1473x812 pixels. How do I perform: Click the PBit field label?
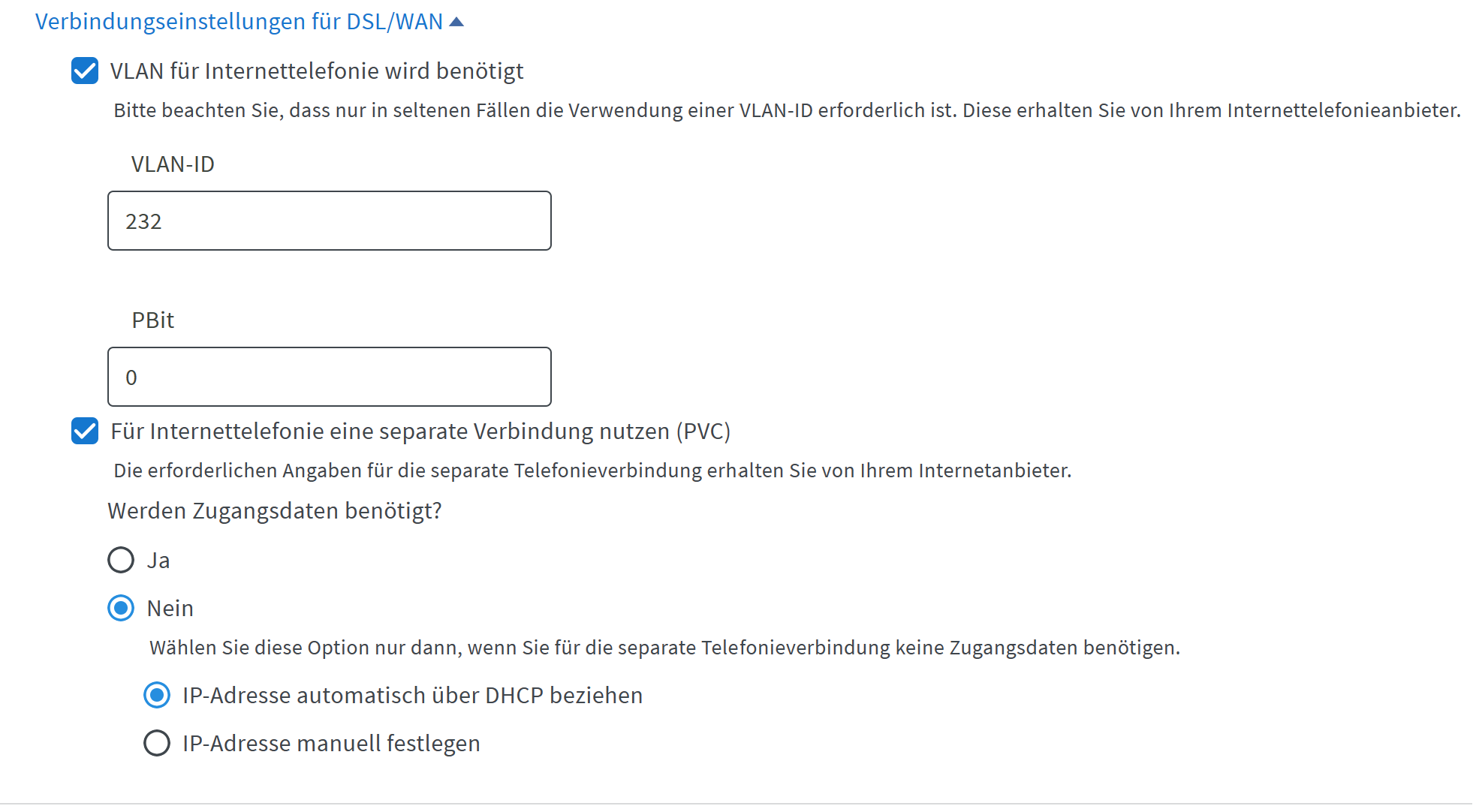(153, 320)
